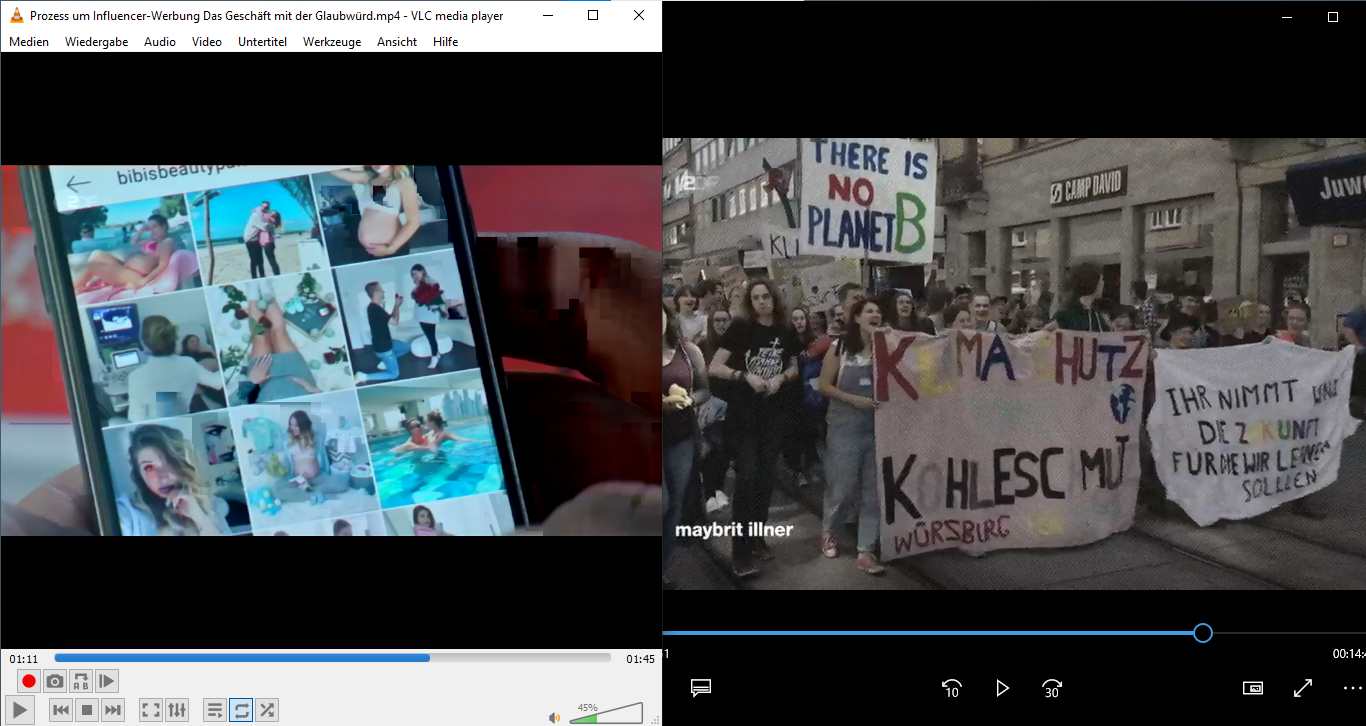
Task: Skip forward 30 seconds in right player
Action: coord(1052,688)
